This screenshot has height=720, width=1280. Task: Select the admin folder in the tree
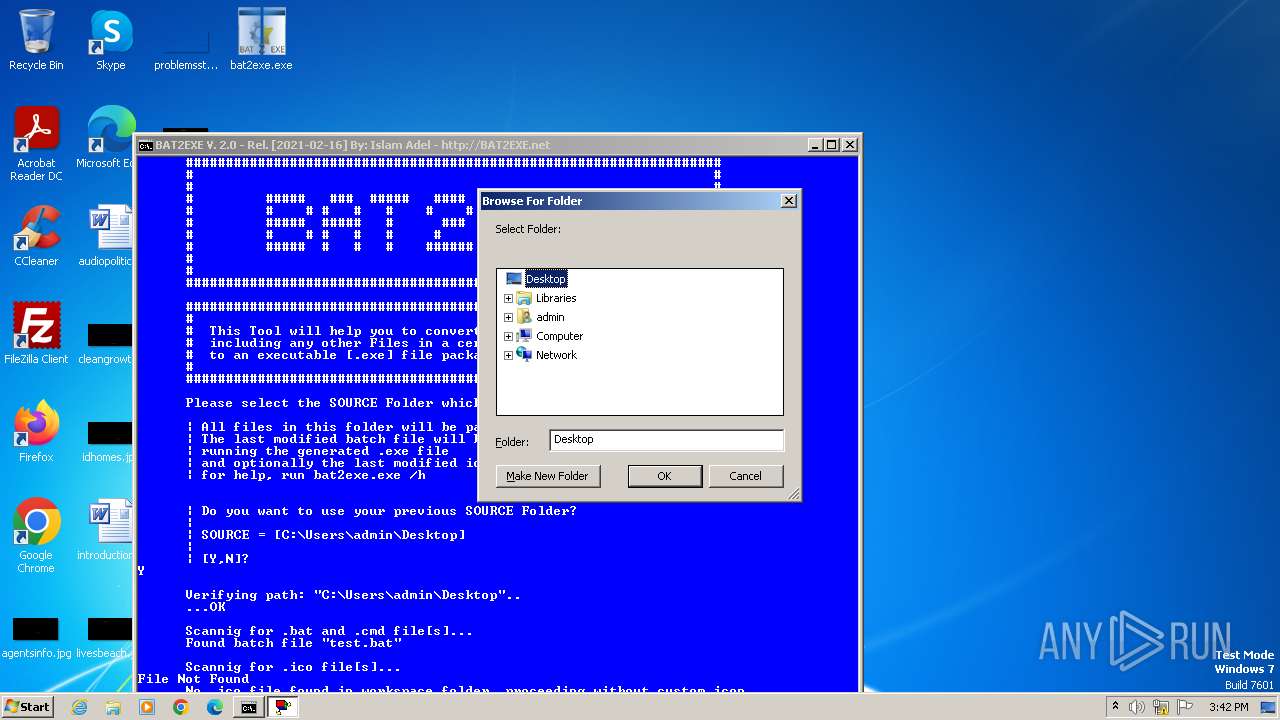tap(550, 317)
